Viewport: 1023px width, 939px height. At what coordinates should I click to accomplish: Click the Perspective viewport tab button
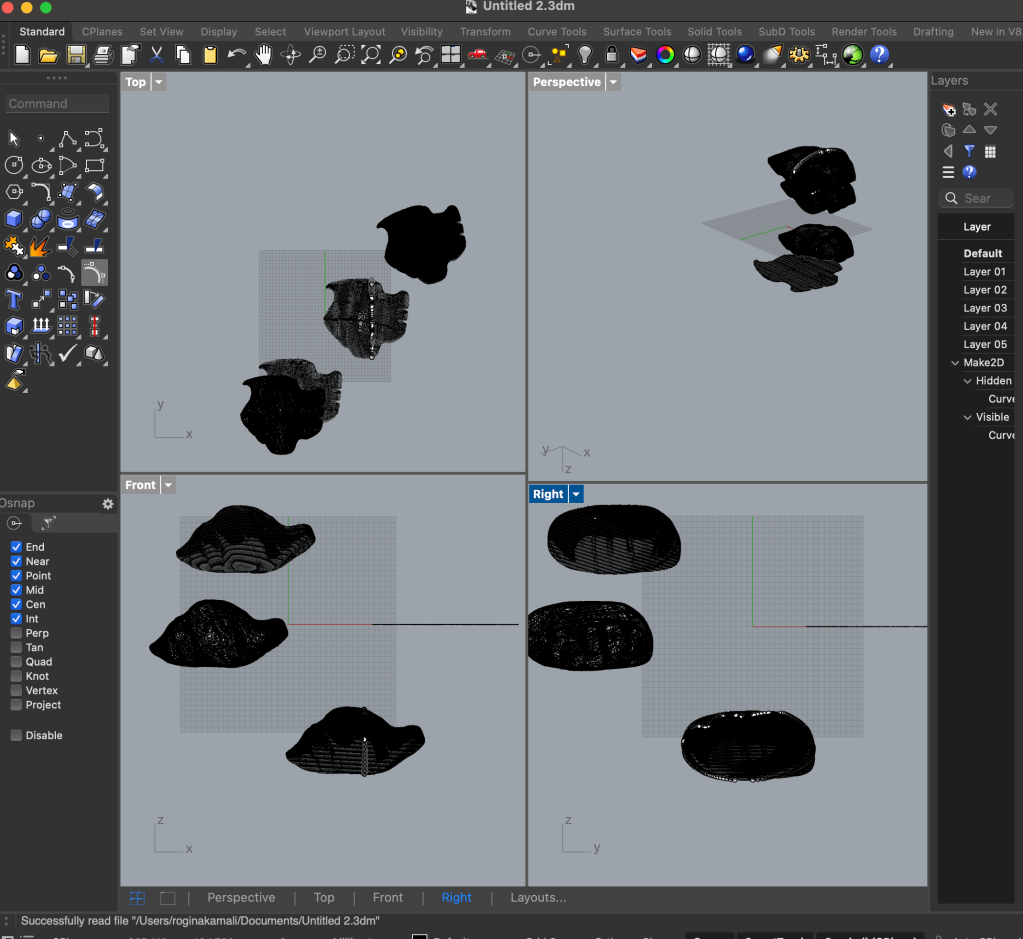pos(241,898)
